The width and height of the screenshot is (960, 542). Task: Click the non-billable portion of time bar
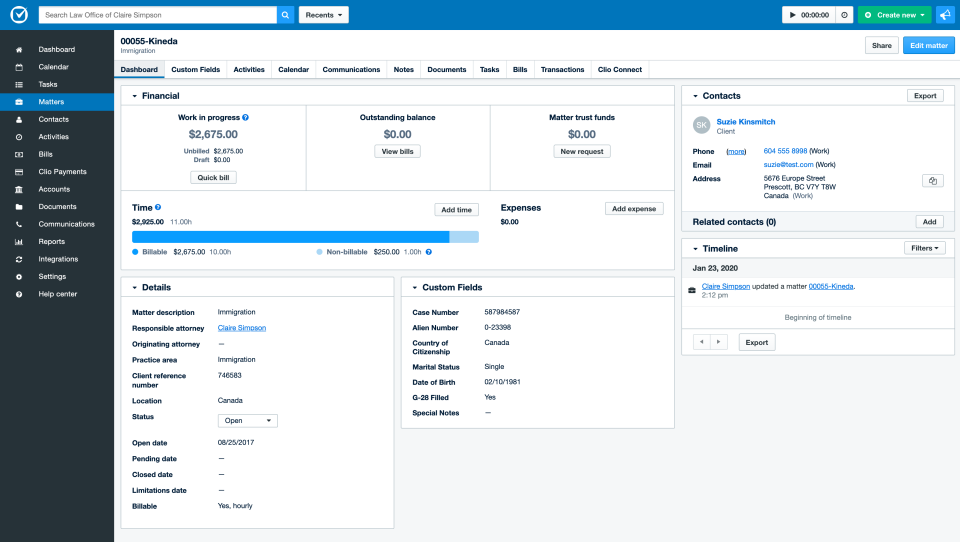tap(464, 237)
